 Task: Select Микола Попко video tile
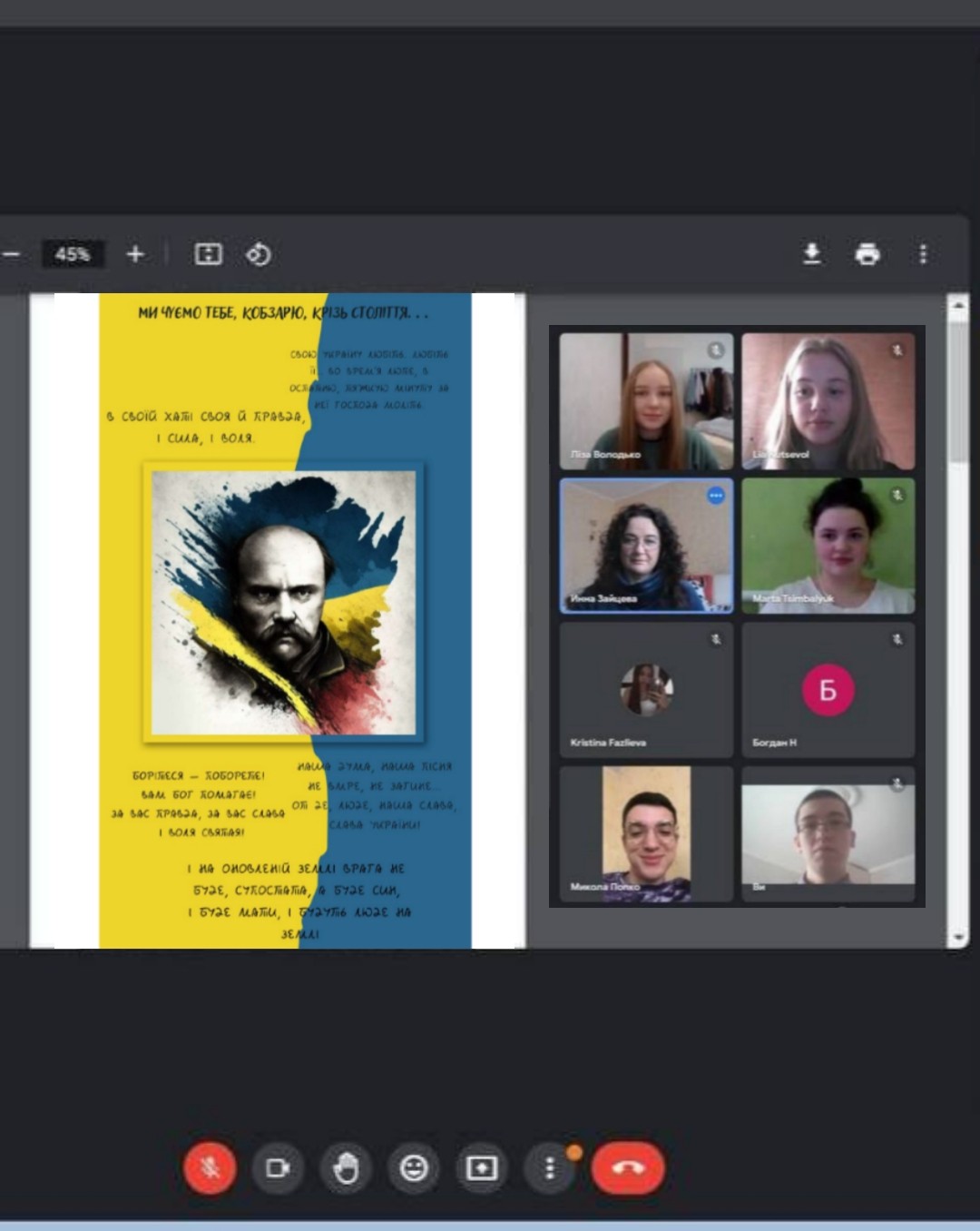pos(646,833)
